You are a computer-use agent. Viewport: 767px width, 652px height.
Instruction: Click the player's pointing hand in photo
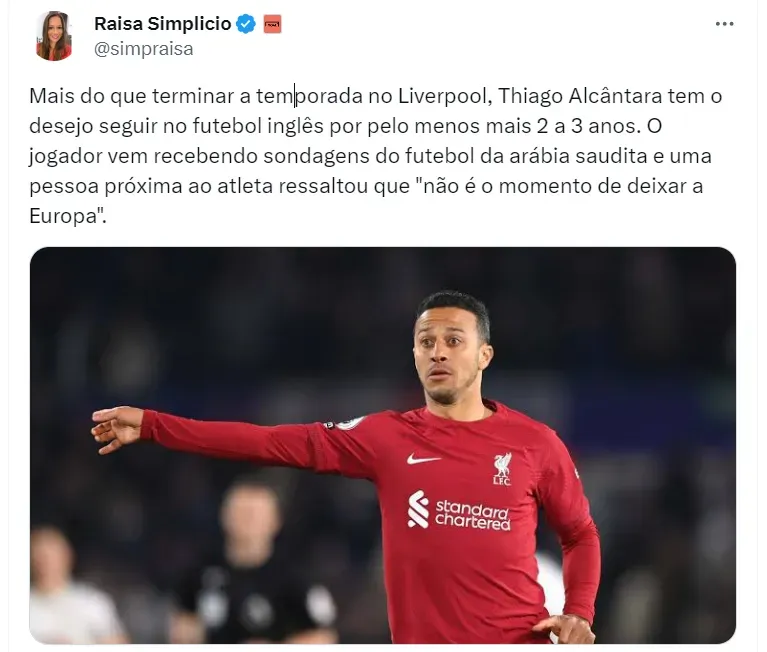pos(117,429)
